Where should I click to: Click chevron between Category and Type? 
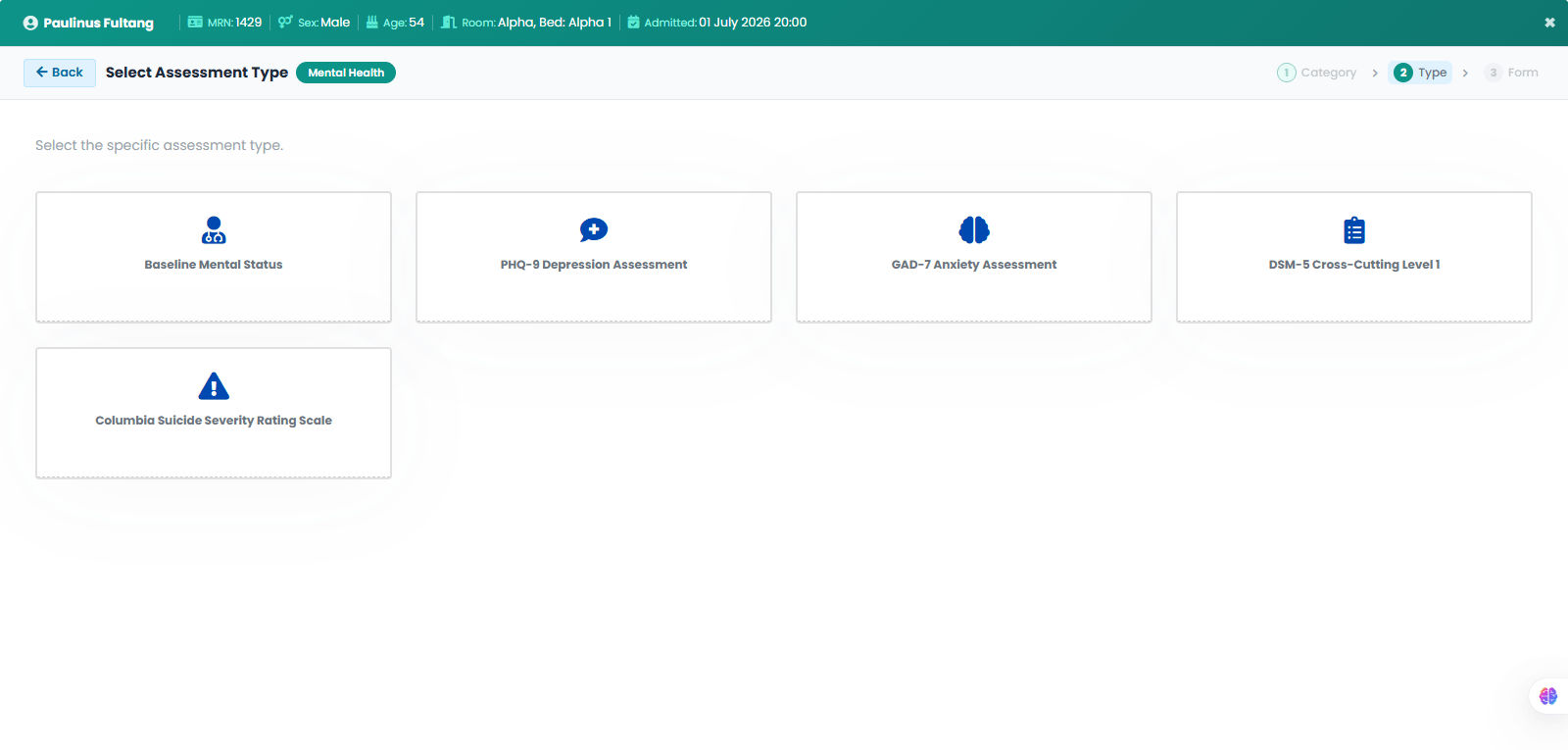point(1375,74)
